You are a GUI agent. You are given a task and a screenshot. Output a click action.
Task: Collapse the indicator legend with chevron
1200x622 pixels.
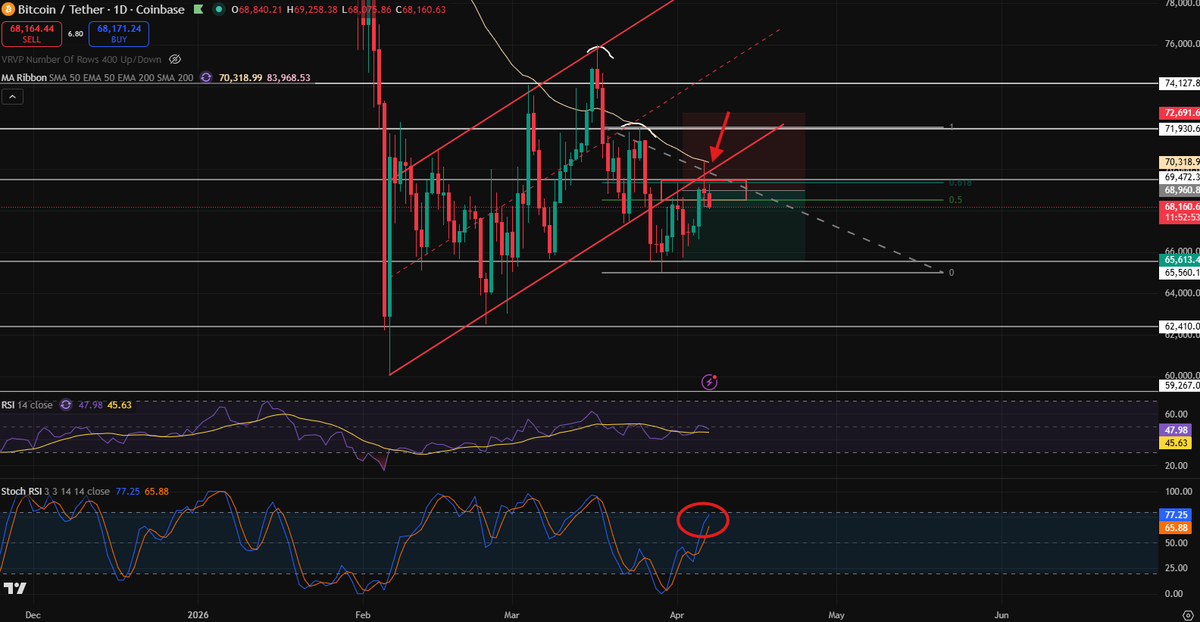click(x=13, y=96)
